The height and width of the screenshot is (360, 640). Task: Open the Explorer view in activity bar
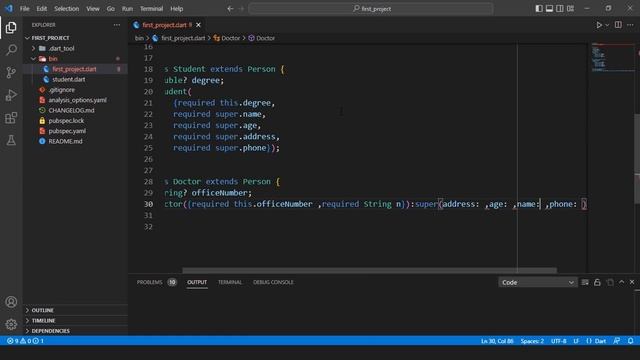coord(11,28)
